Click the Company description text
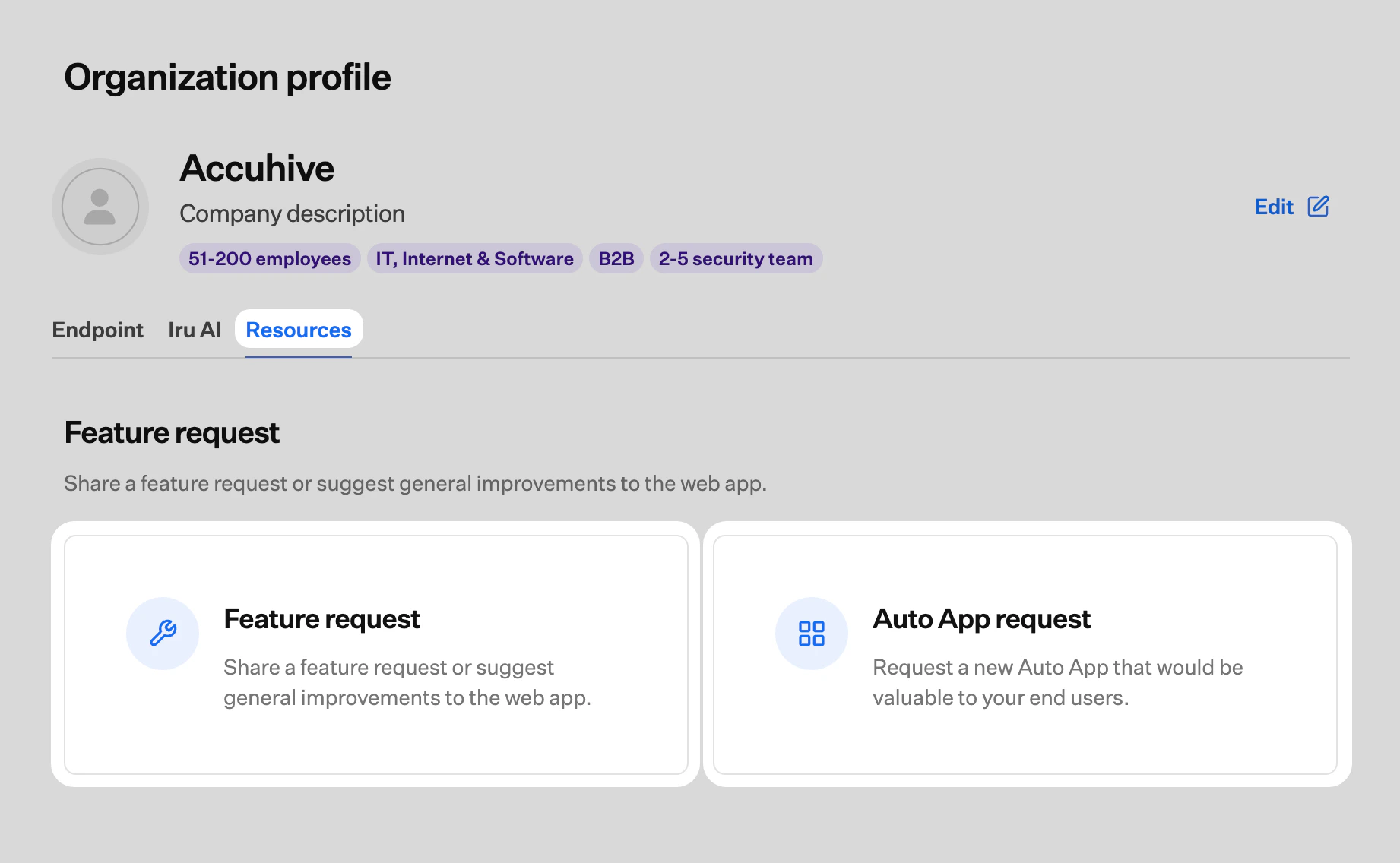1400x863 pixels. (292, 213)
